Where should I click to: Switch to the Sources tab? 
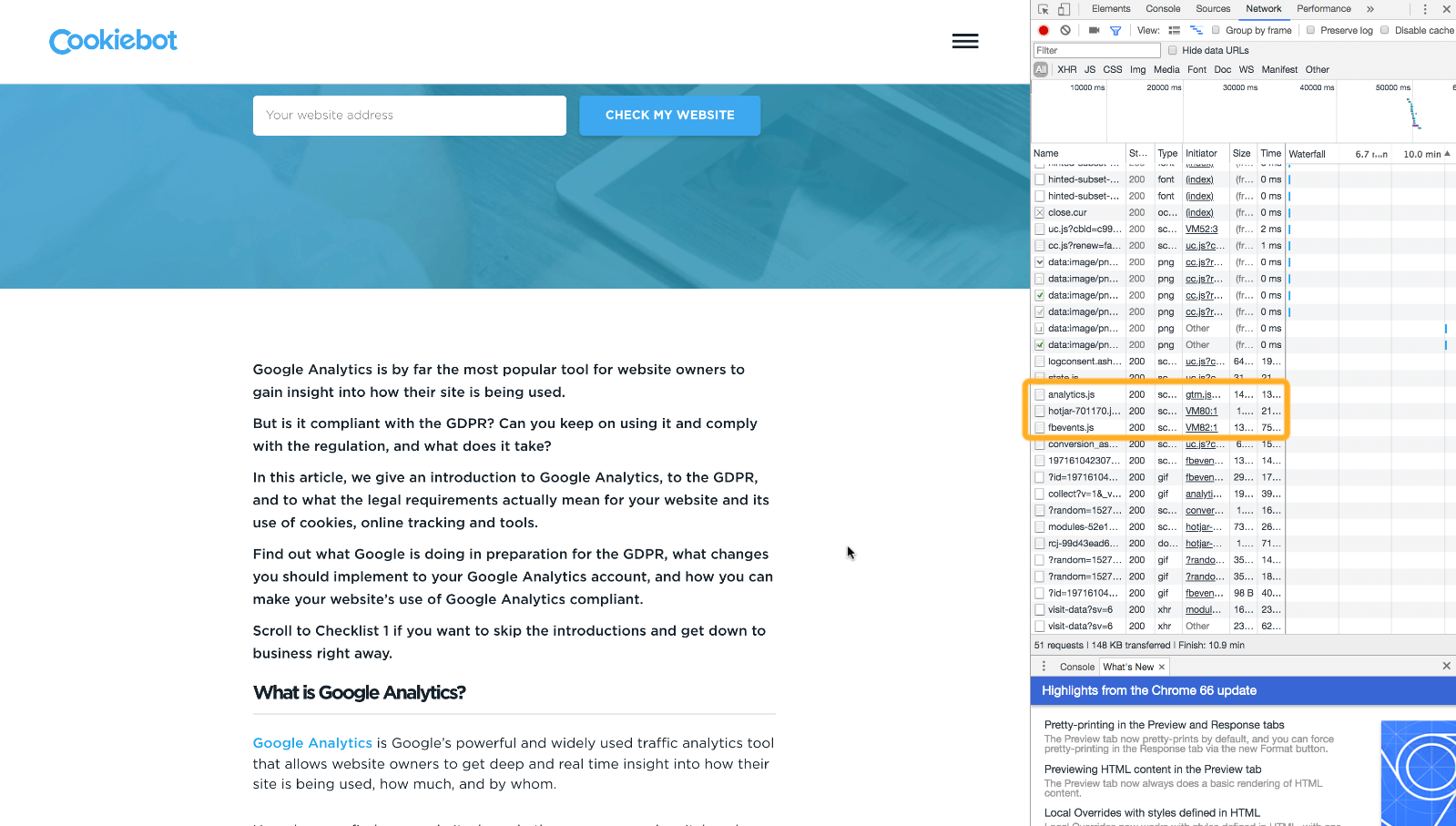click(1213, 9)
